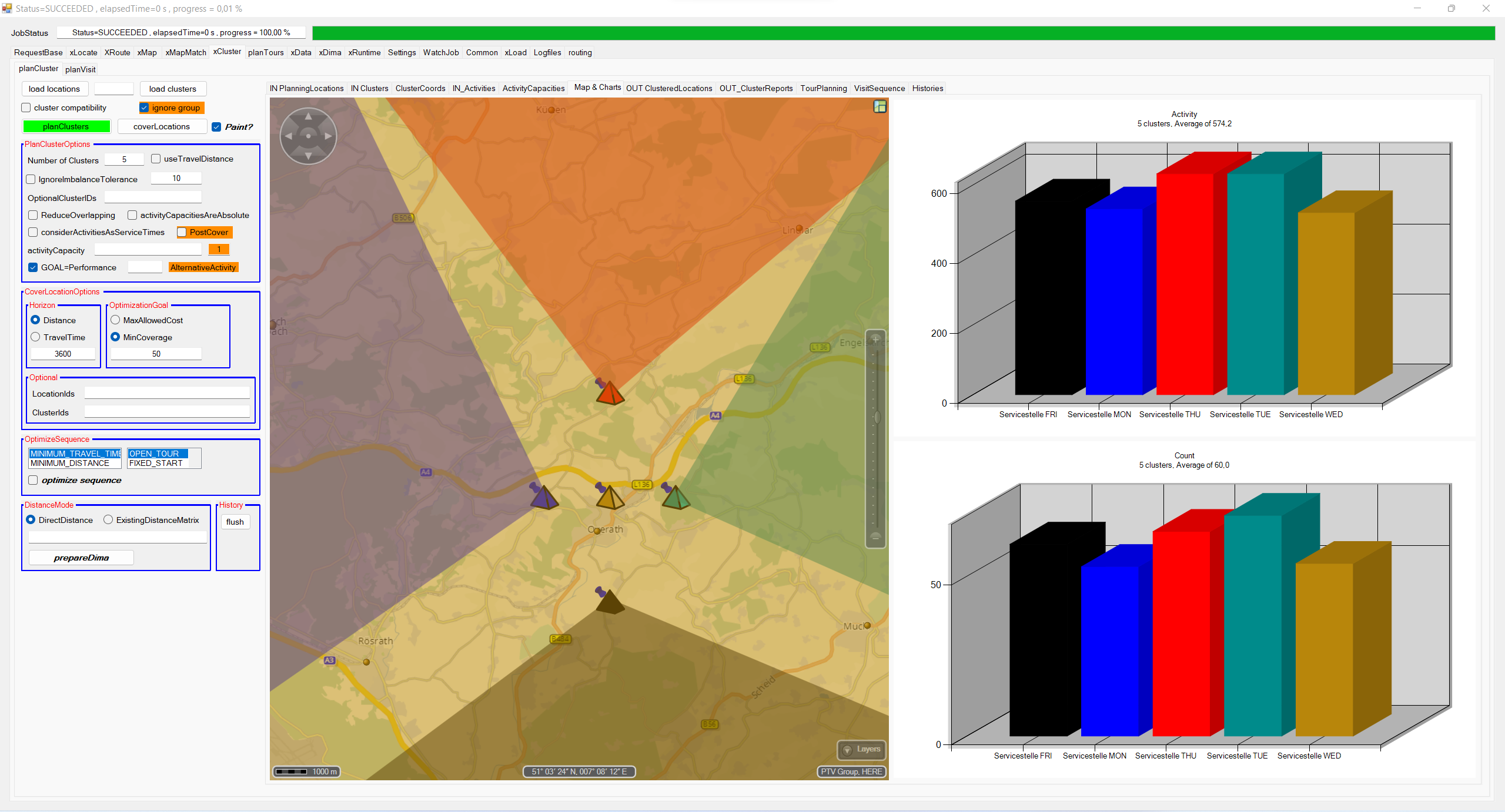Image resolution: width=1505 pixels, height=812 pixels.
Task: Click the green pyramid cluster marker
Action: click(x=675, y=498)
